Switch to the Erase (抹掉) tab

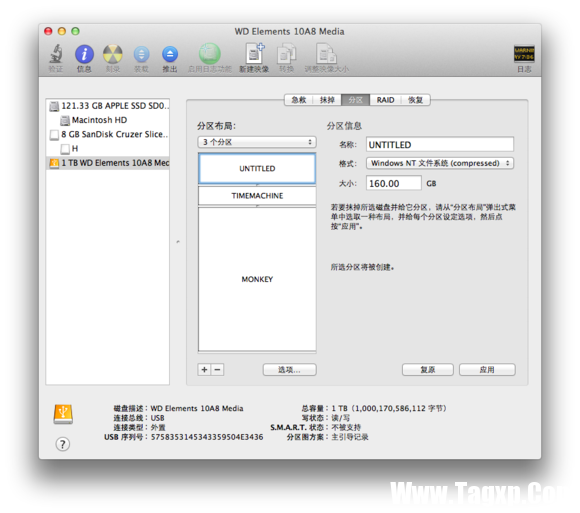327,100
